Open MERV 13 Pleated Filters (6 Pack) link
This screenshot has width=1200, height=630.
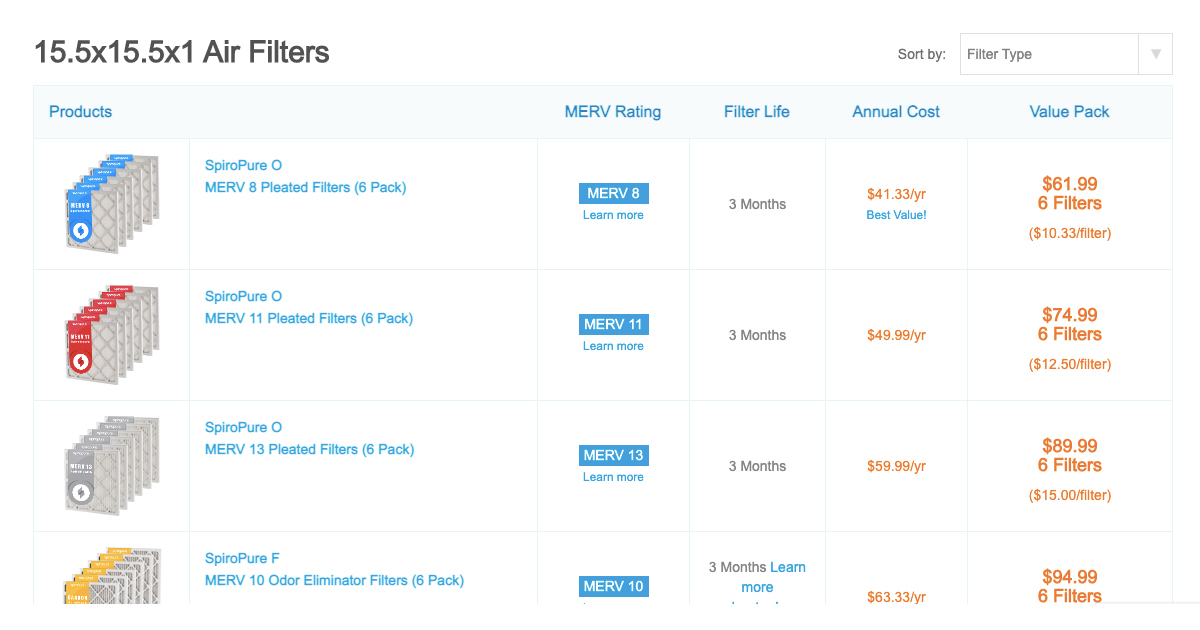[308, 449]
